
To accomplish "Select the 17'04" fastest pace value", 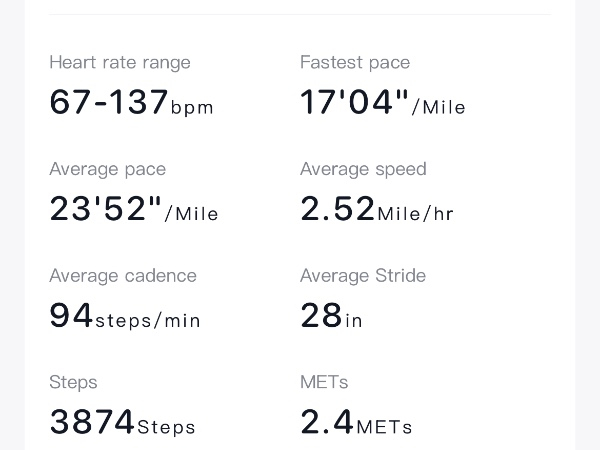I will tap(355, 102).
